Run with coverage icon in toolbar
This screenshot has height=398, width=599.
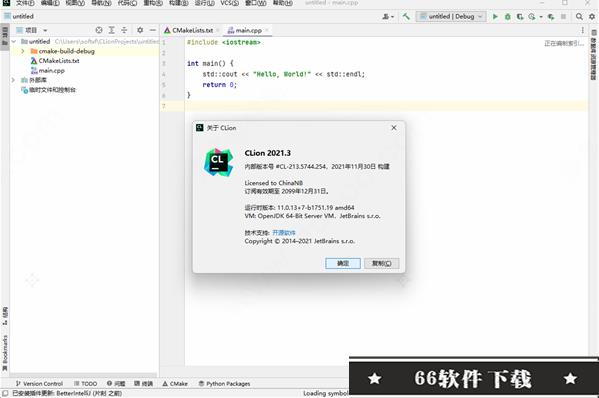coord(520,16)
